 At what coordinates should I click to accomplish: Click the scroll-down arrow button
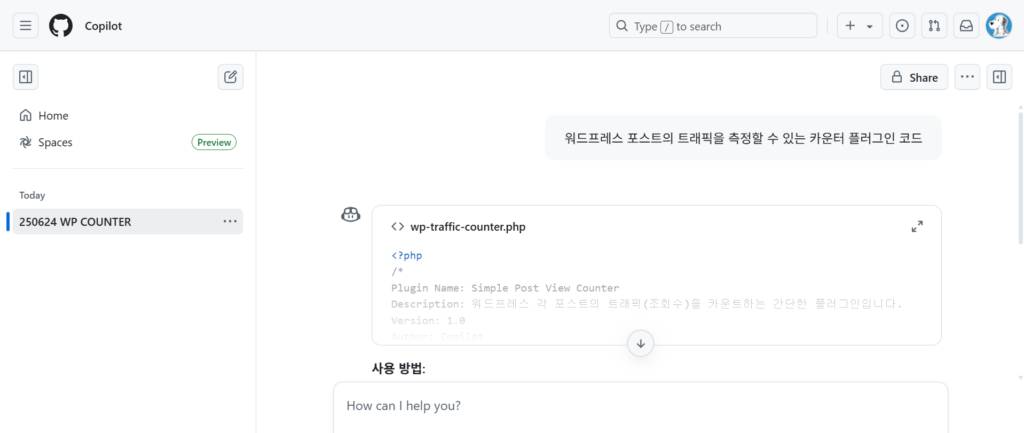[641, 344]
